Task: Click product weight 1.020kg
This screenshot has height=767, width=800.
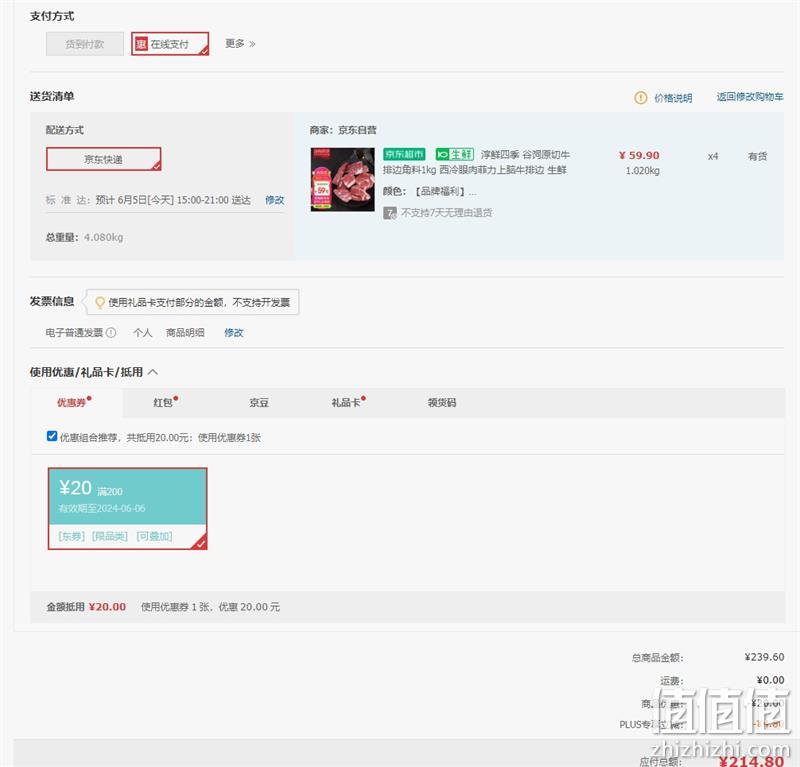Action: 643,170
